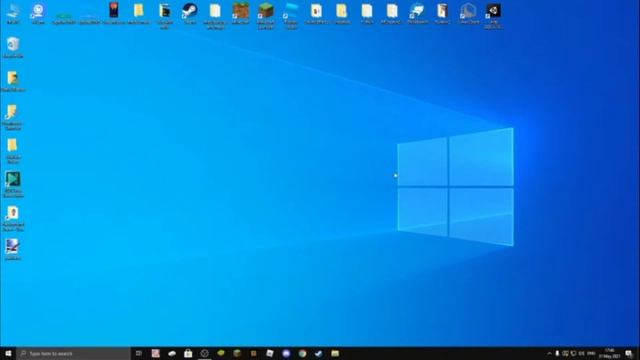The width and height of the screenshot is (640, 360).
Task: Open the Minecraft block icon on the taskbar
Action: (237, 353)
